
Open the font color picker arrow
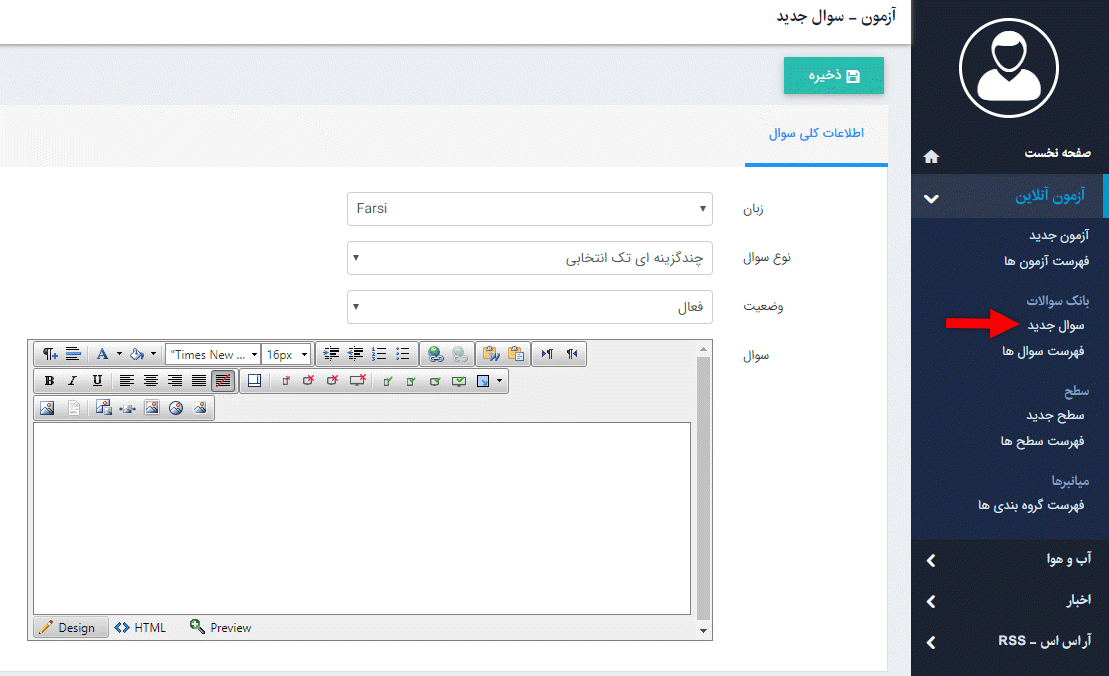(118, 354)
